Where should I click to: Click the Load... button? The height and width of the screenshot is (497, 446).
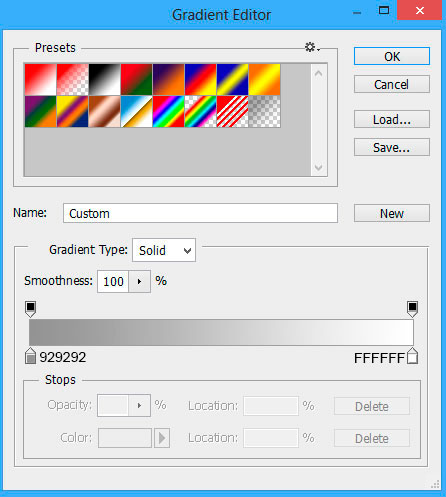click(x=392, y=119)
